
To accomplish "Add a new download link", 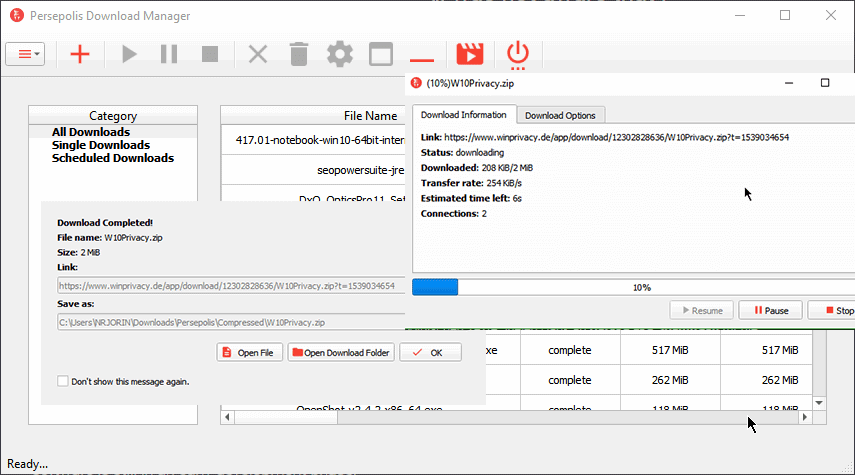I will click(80, 54).
